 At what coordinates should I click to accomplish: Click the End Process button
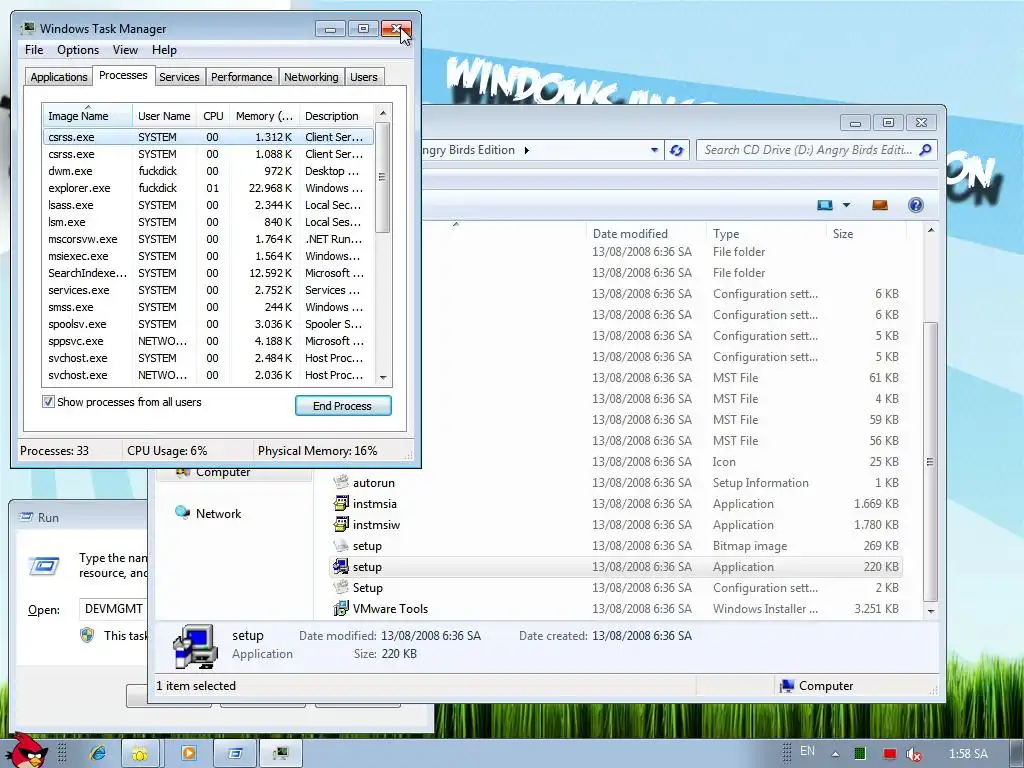[x=343, y=406]
